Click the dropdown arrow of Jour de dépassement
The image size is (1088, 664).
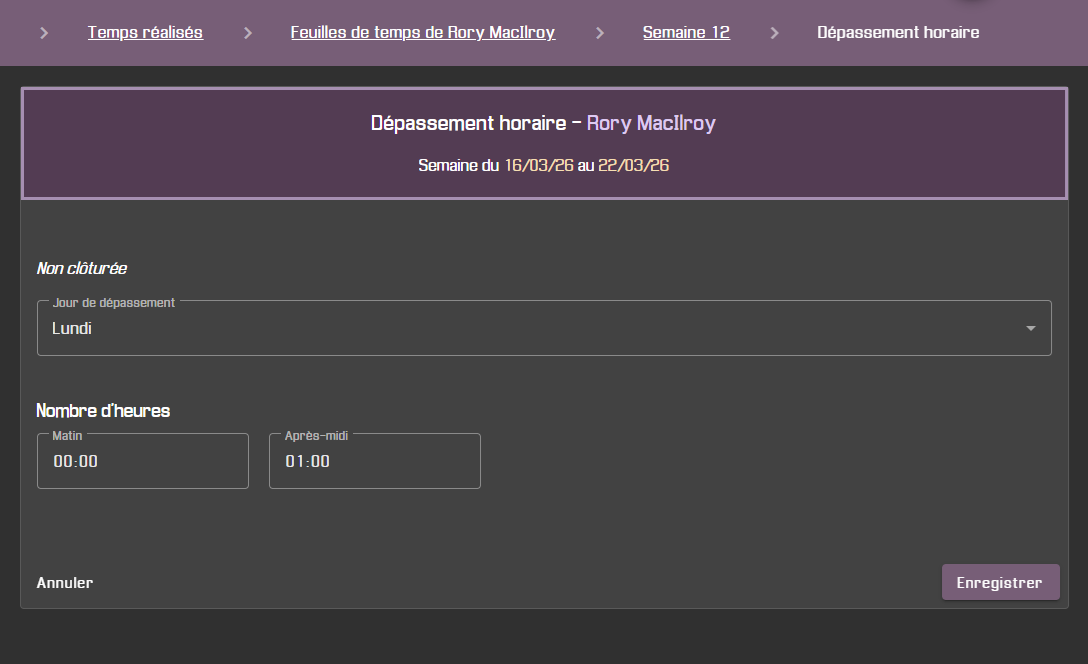[x=1031, y=328]
